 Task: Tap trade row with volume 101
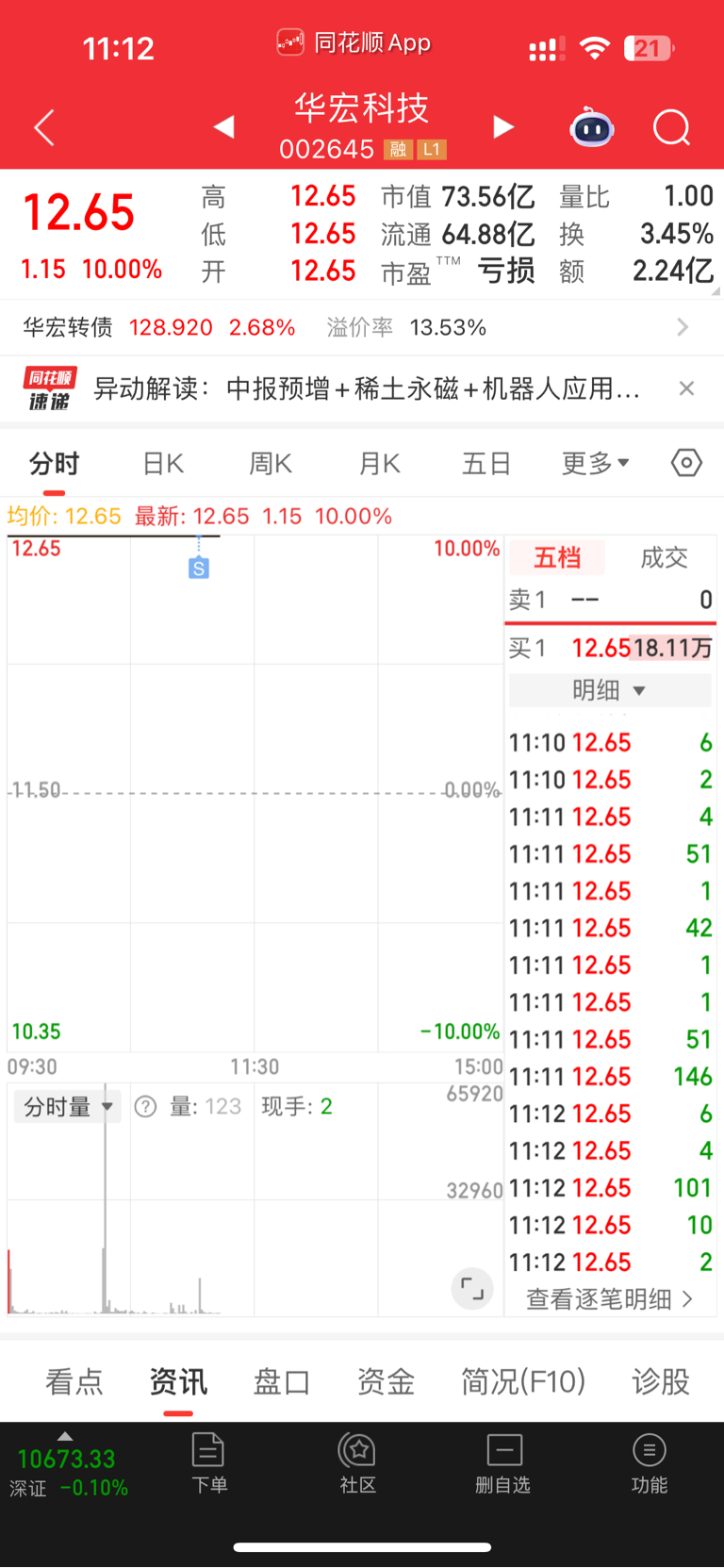click(x=610, y=1188)
